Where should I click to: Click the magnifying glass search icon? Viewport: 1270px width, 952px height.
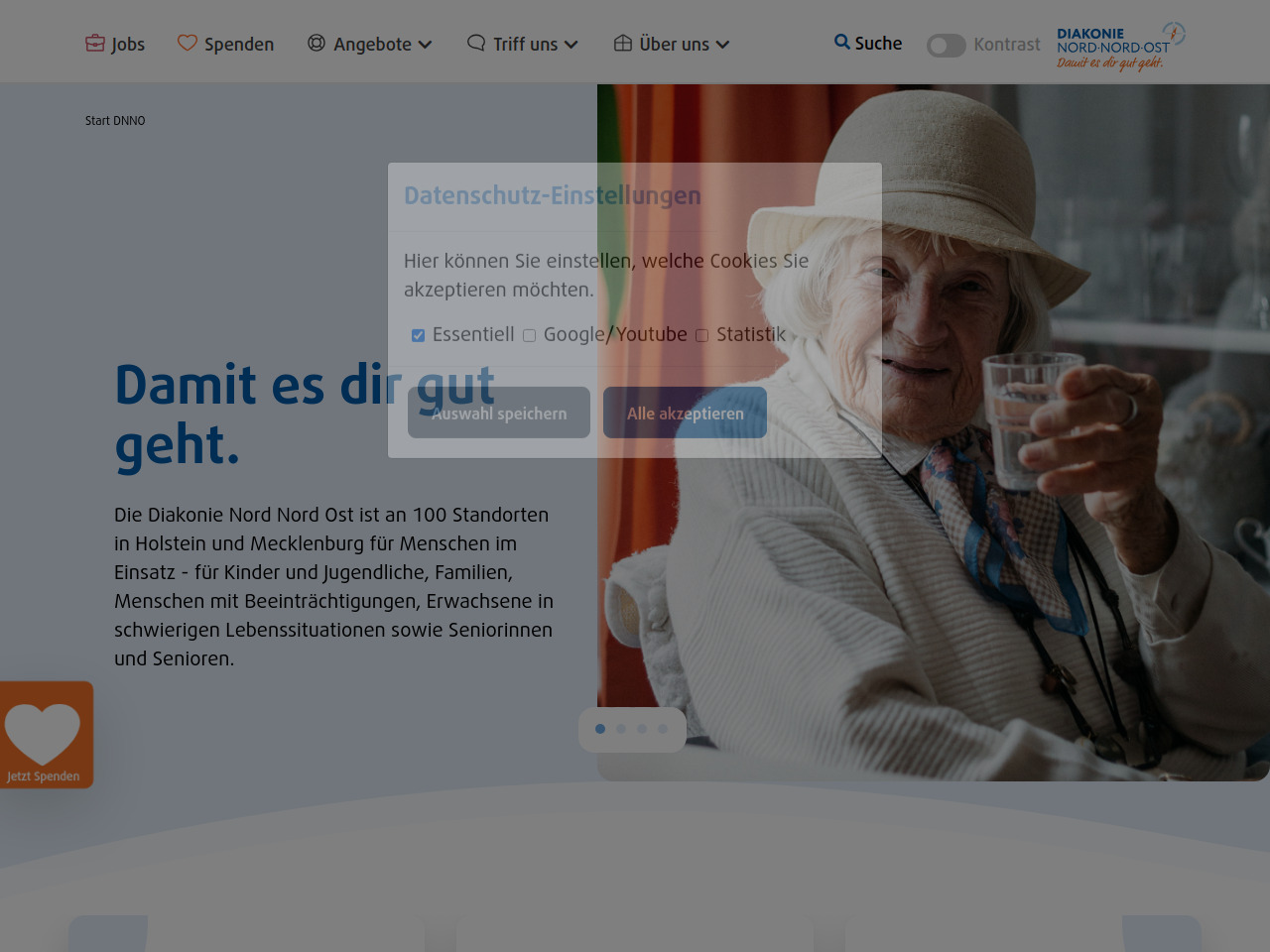[842, 42]
